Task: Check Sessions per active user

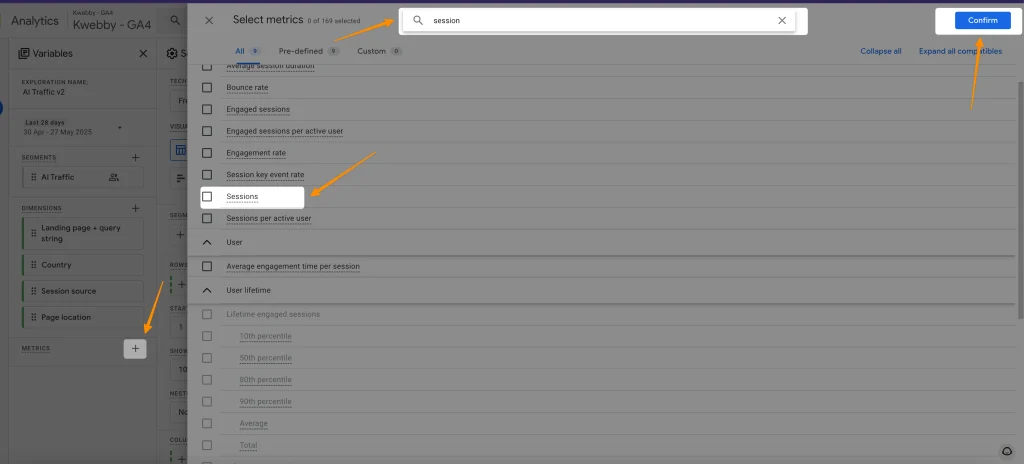Action: click(x=207, y=218)
